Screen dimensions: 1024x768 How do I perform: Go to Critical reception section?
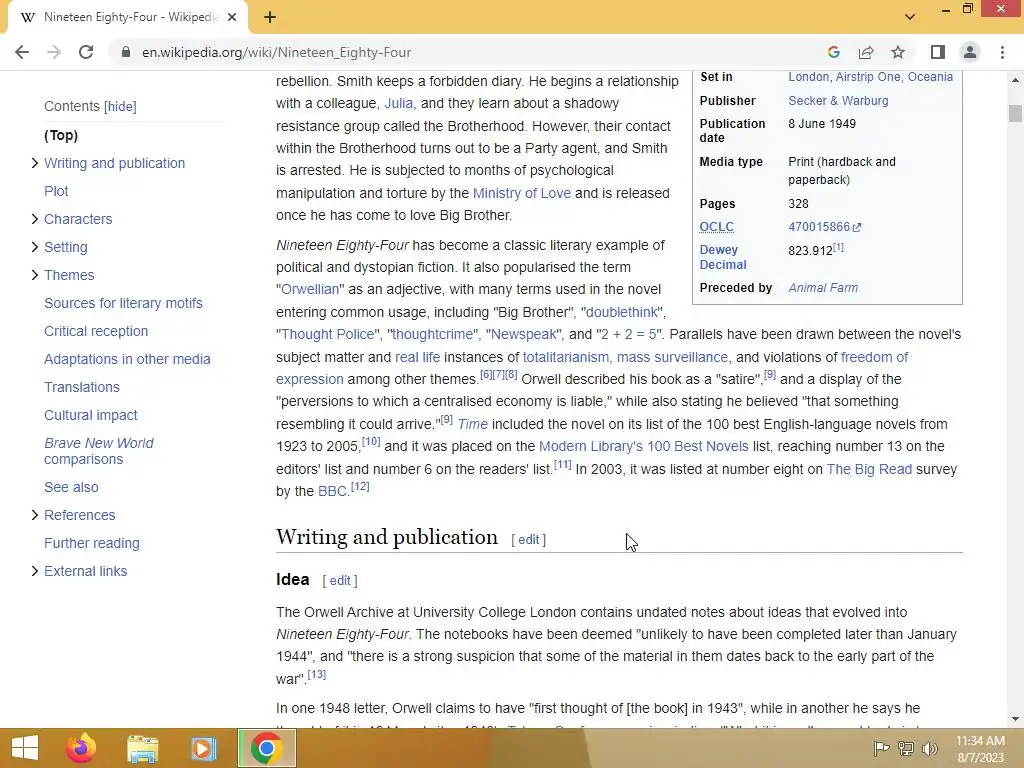[96, 331]
